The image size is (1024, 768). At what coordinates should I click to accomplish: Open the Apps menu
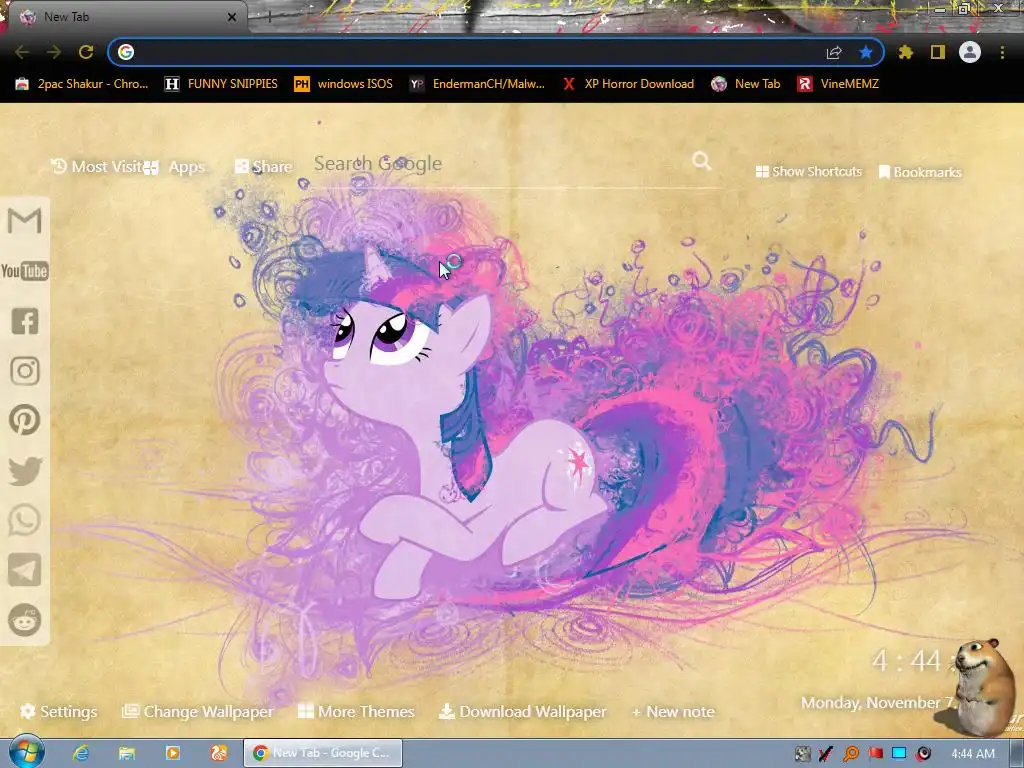click(174, 167)
